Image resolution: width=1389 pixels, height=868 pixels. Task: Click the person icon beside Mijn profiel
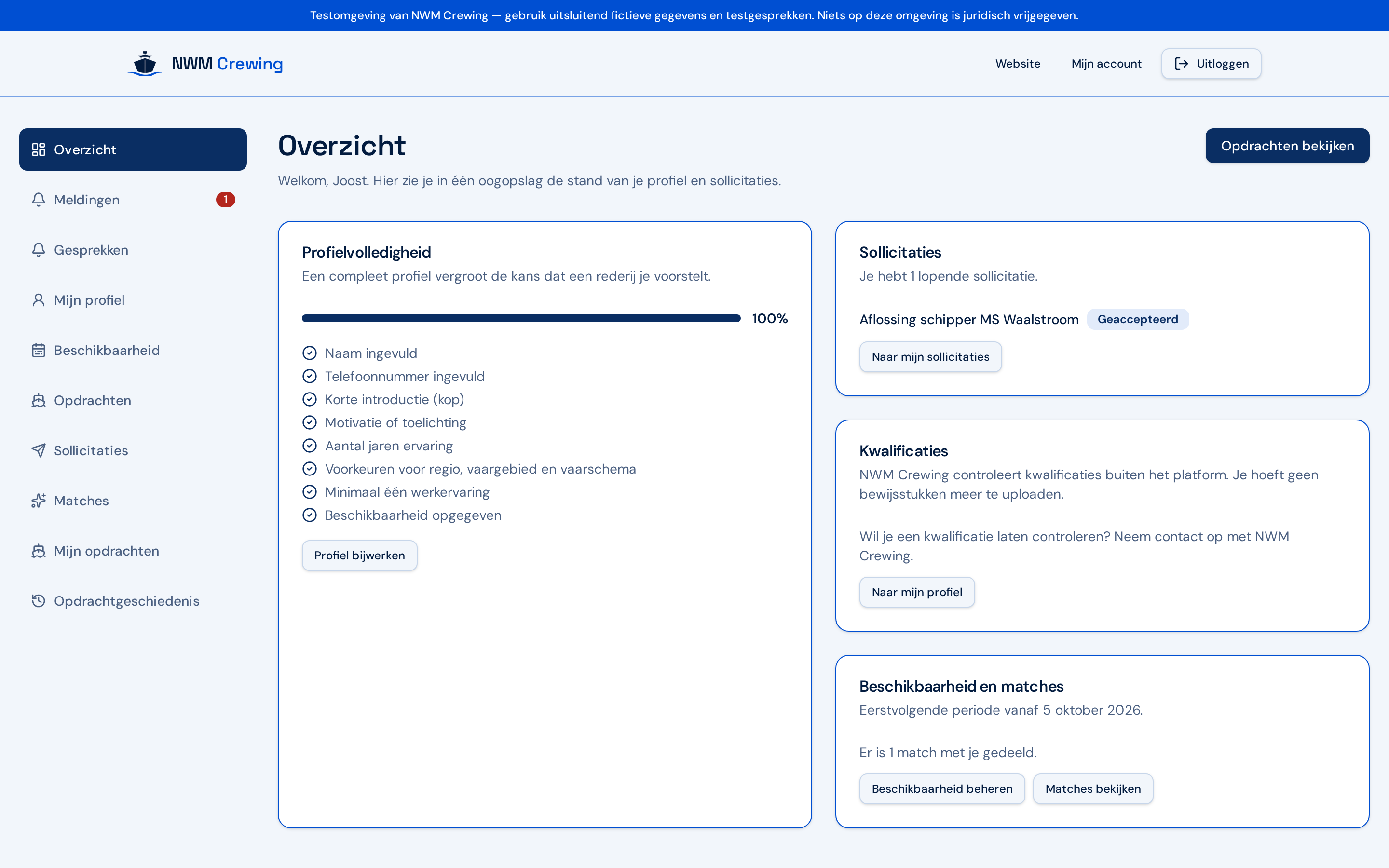[39, 300]
